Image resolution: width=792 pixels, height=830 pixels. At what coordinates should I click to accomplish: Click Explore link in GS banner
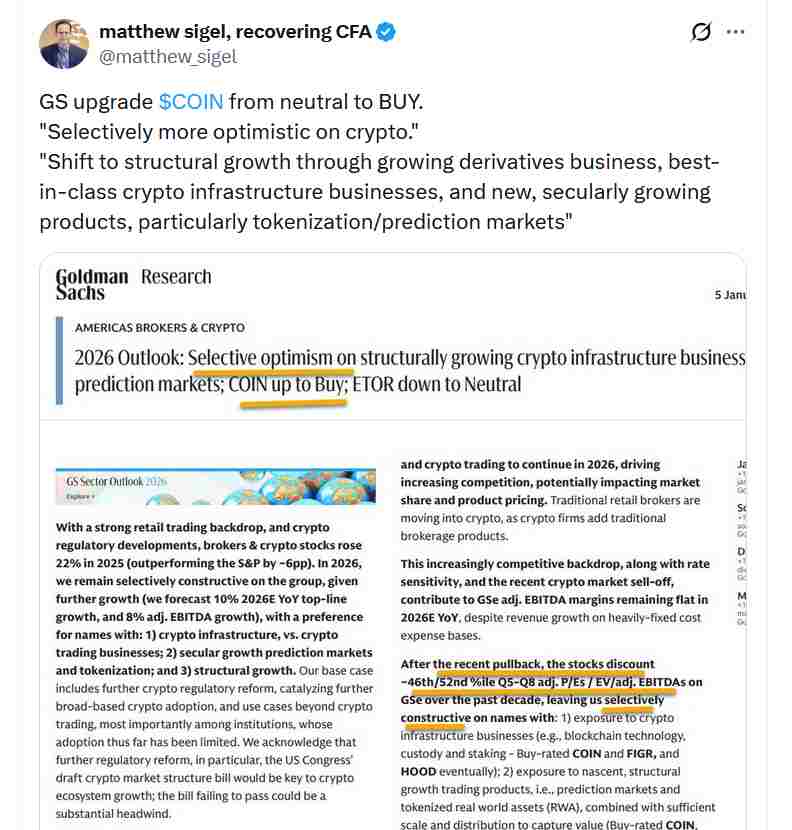point(80,496)
